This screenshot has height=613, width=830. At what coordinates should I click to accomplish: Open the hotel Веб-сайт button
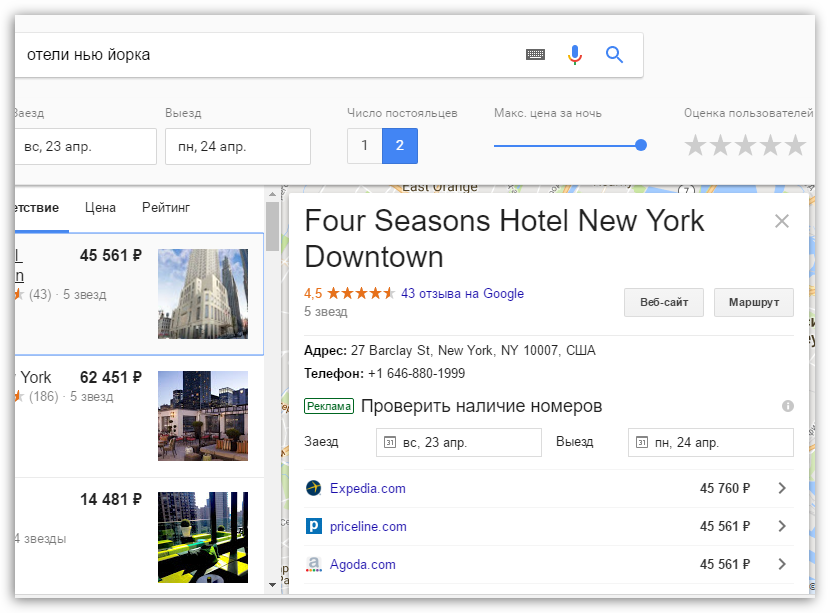pyautogui.click(x=664, y=302)
